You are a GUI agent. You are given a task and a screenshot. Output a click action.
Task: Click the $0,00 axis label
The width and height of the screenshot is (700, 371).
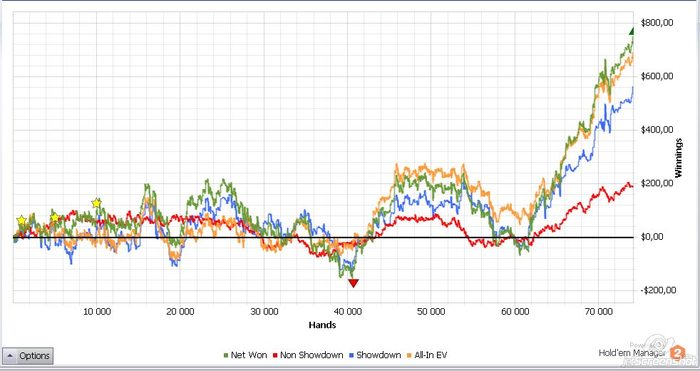point(652,237)
